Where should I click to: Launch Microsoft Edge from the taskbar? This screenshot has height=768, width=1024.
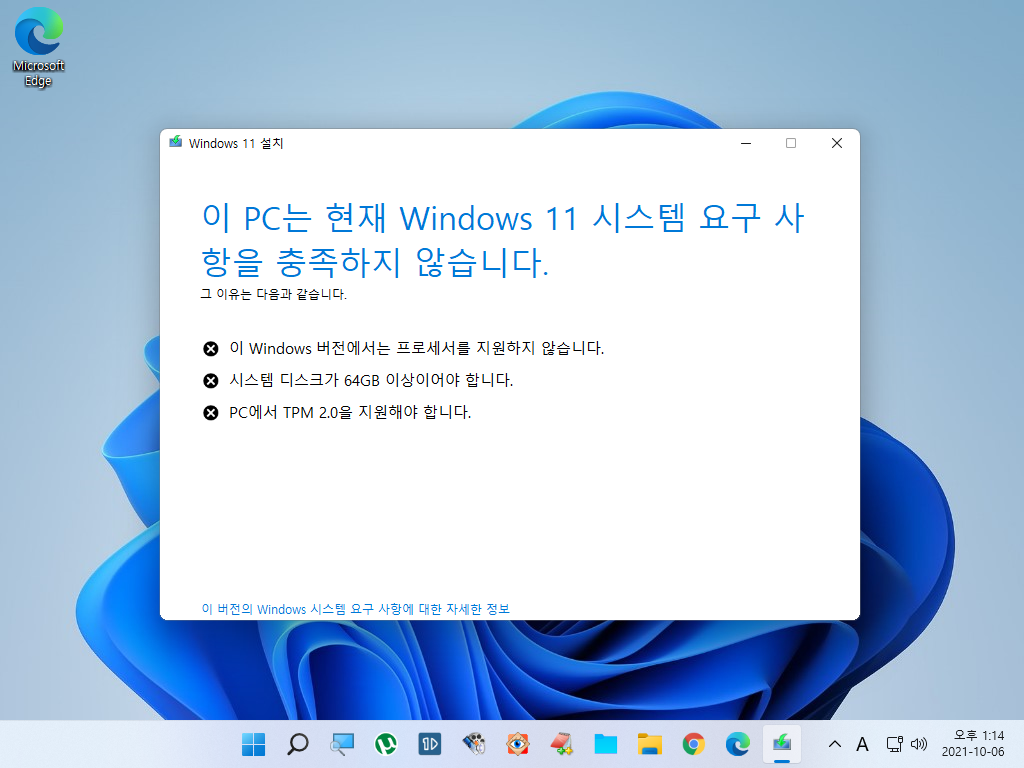click(x=738, y=744)
